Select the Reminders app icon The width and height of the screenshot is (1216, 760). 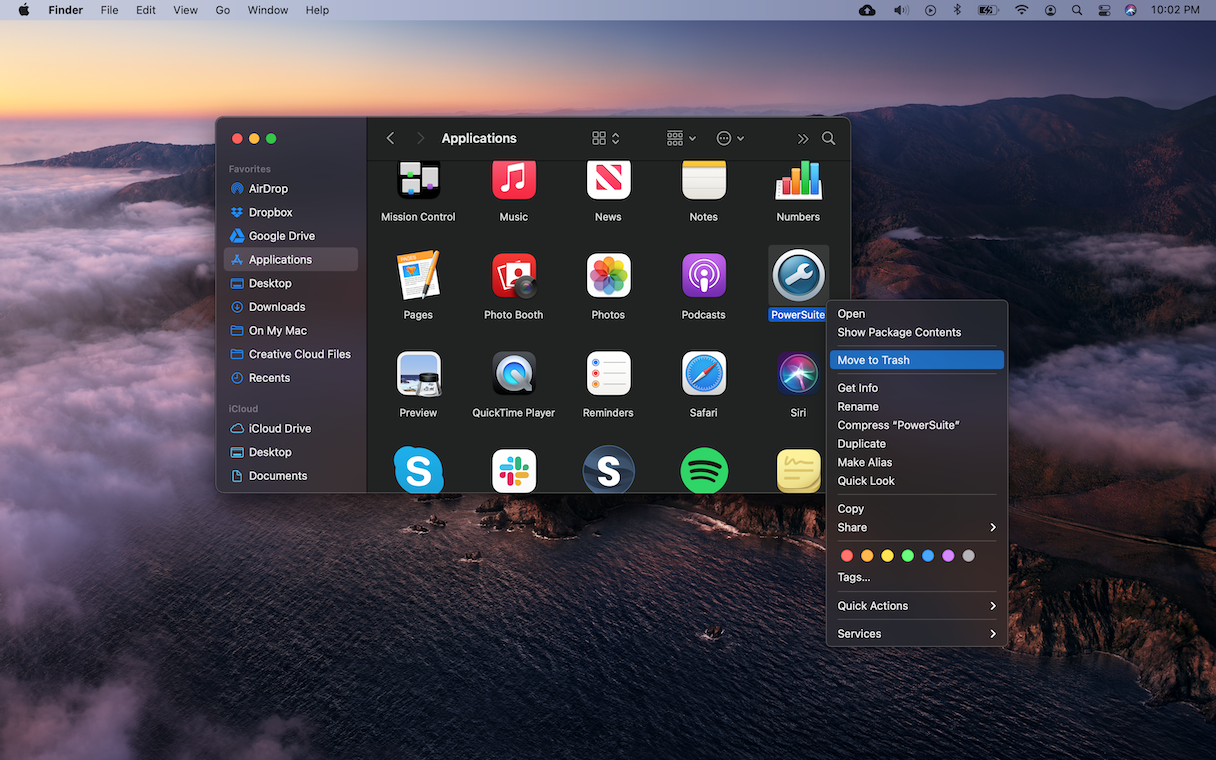click(x=608, y=373)
